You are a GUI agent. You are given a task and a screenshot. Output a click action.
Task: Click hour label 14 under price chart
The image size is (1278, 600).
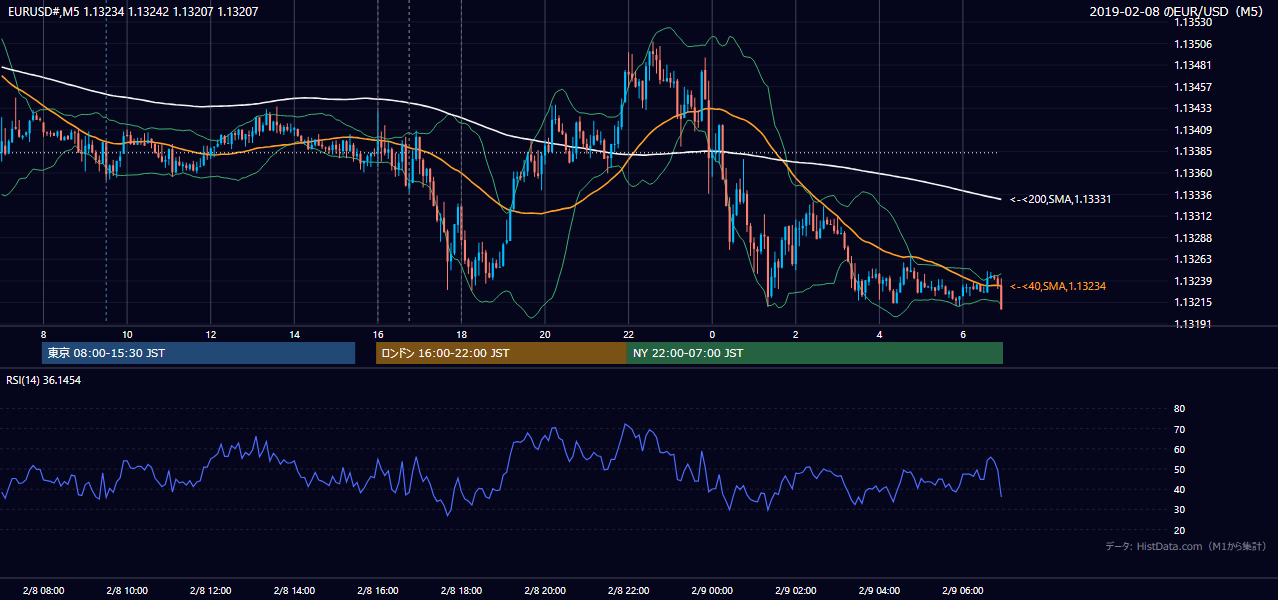pyautogui.click(x=294, y=334)
